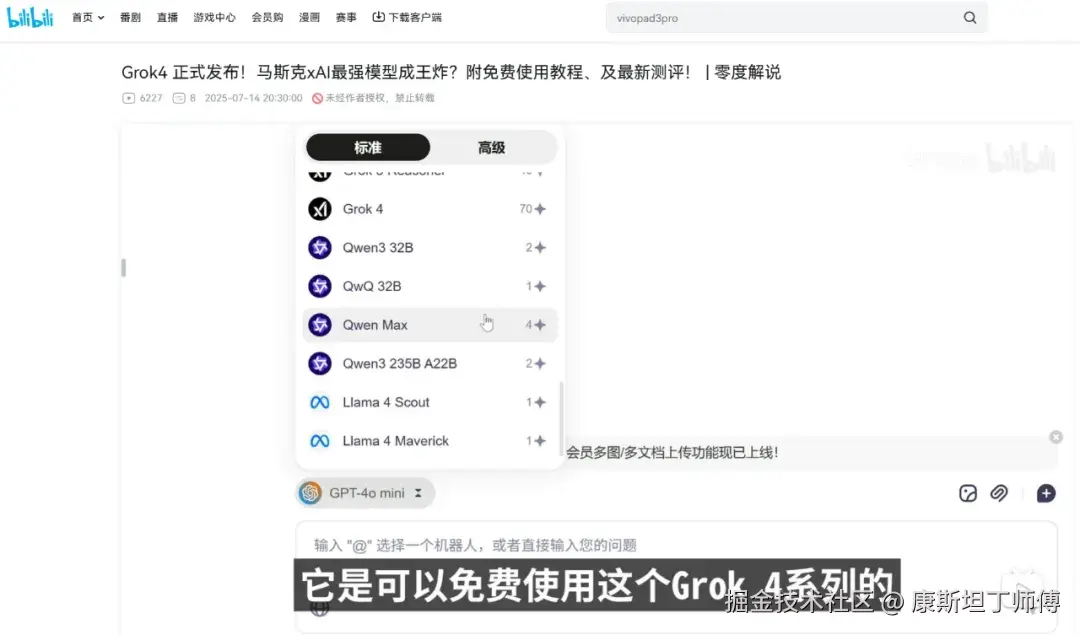Click the paperclip attachment icon
Screen dimensions: 1080x635
[x=999, y=493]
